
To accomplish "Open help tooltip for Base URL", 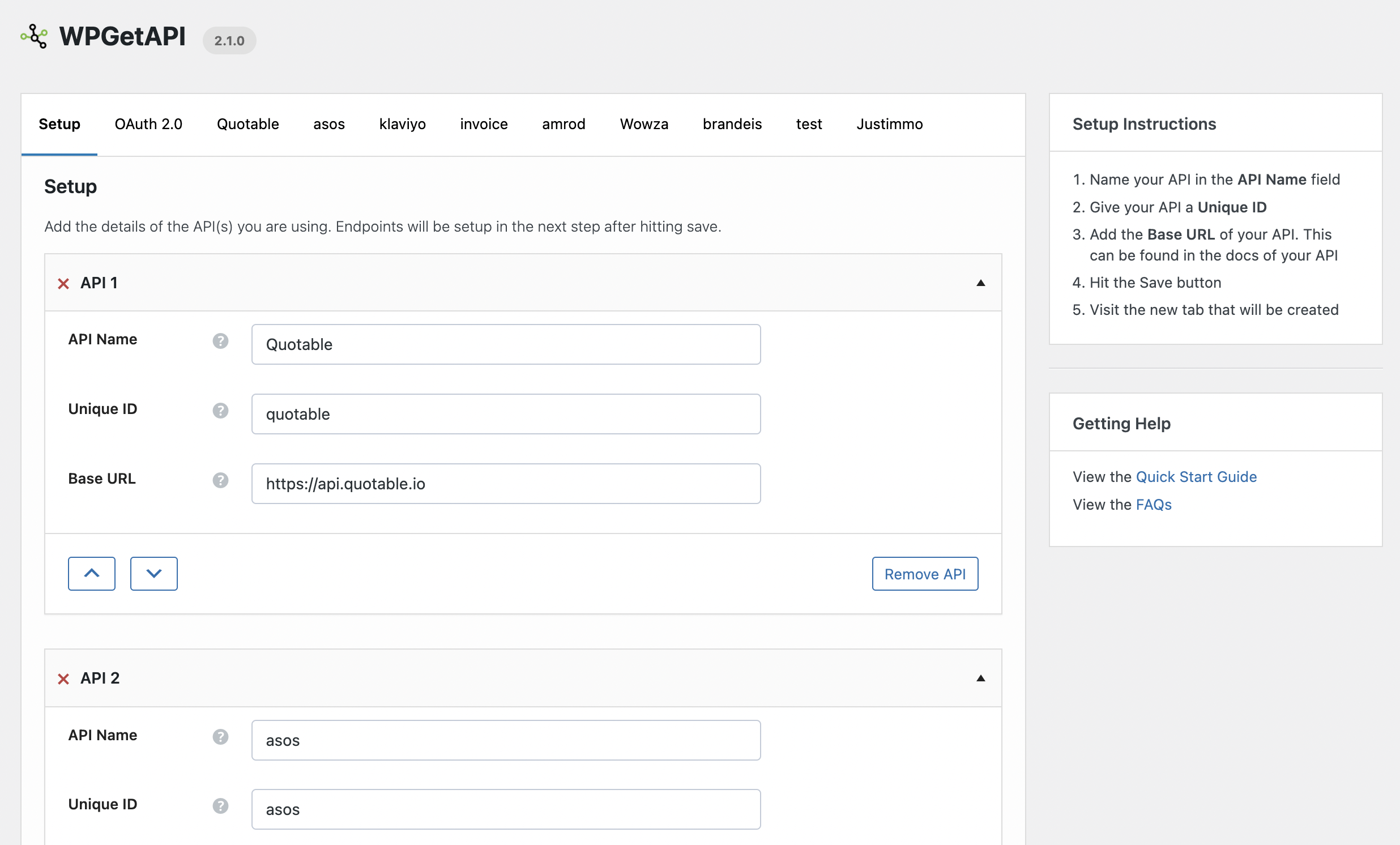I will point(220,480).
